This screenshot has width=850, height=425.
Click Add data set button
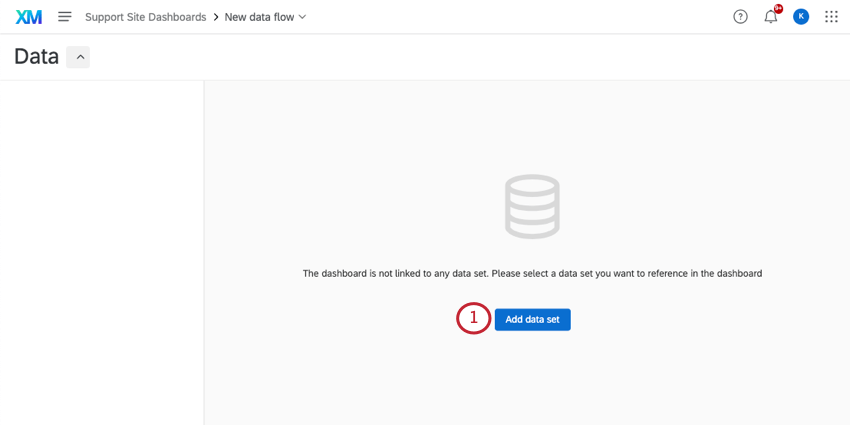coord(532,319)
